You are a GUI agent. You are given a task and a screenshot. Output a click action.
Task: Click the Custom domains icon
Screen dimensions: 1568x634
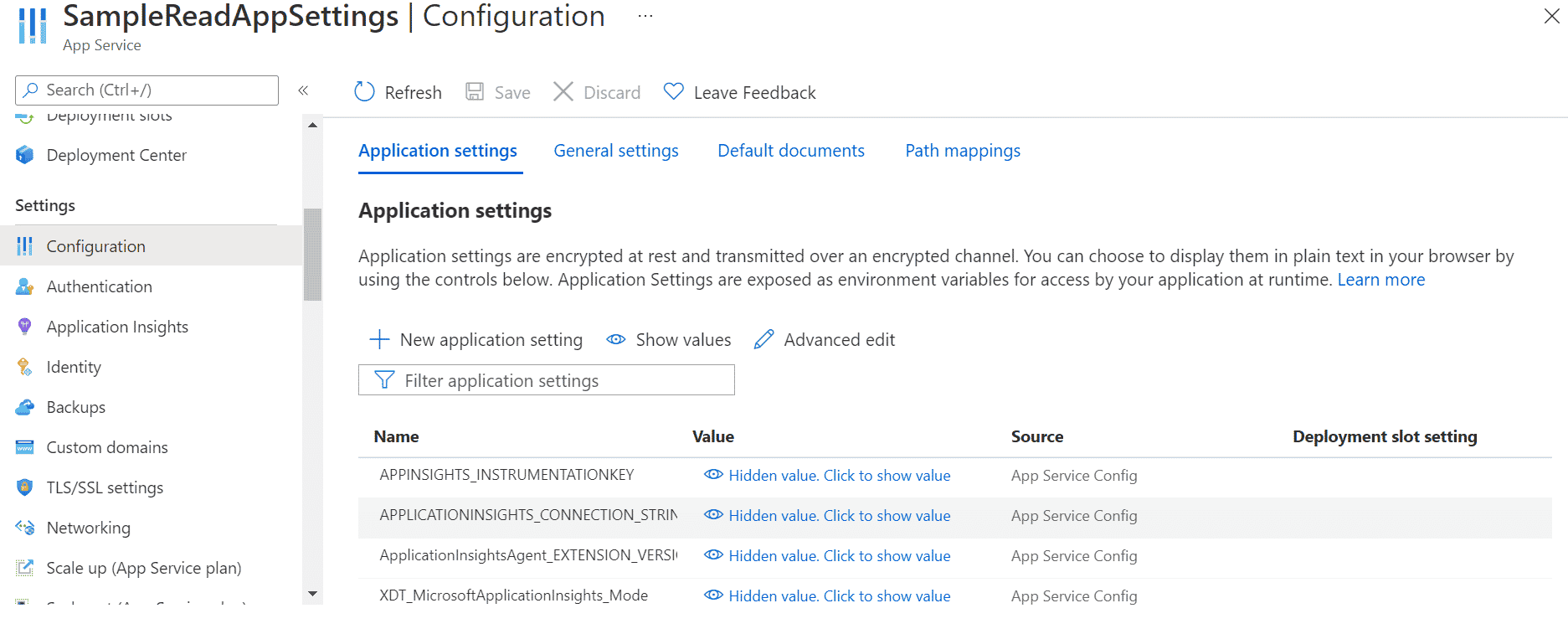pyautogui.click(x=25, y=447)
